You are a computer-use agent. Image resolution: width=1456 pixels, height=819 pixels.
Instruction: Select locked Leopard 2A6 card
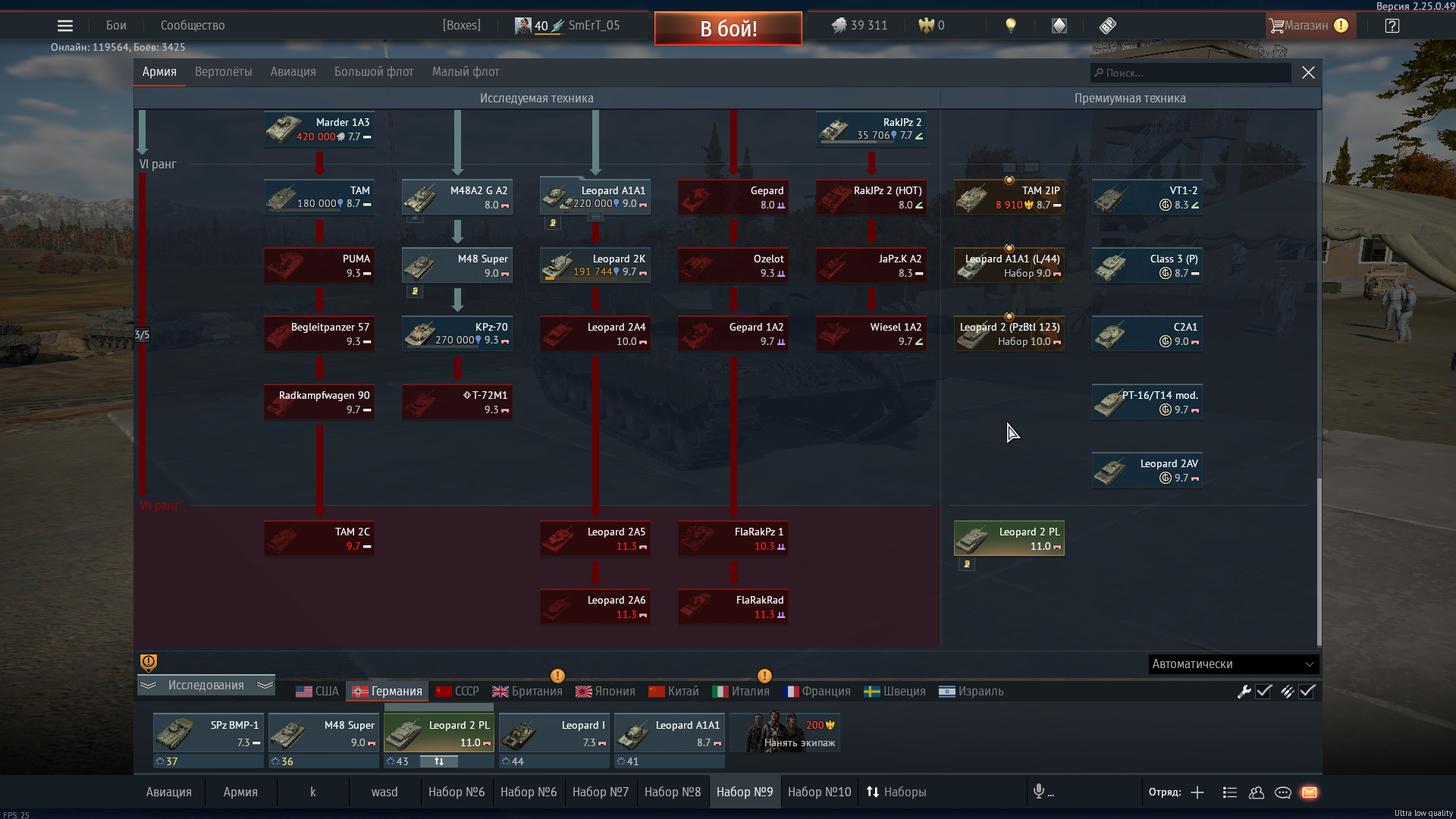(595, 607)
